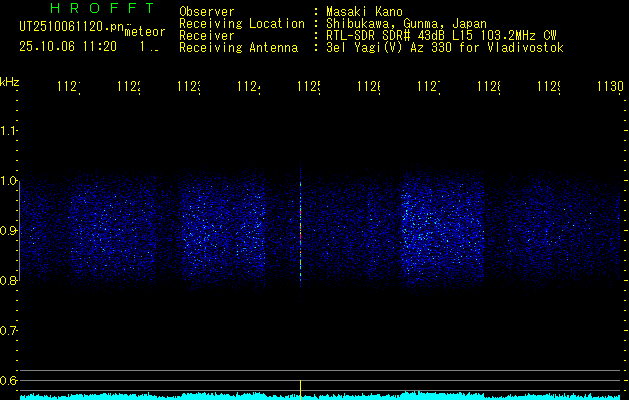The height and width of the screenshot is (400, 629).
Task: Select the 3el Yagi antenna description
Action: tap(445, 48)
